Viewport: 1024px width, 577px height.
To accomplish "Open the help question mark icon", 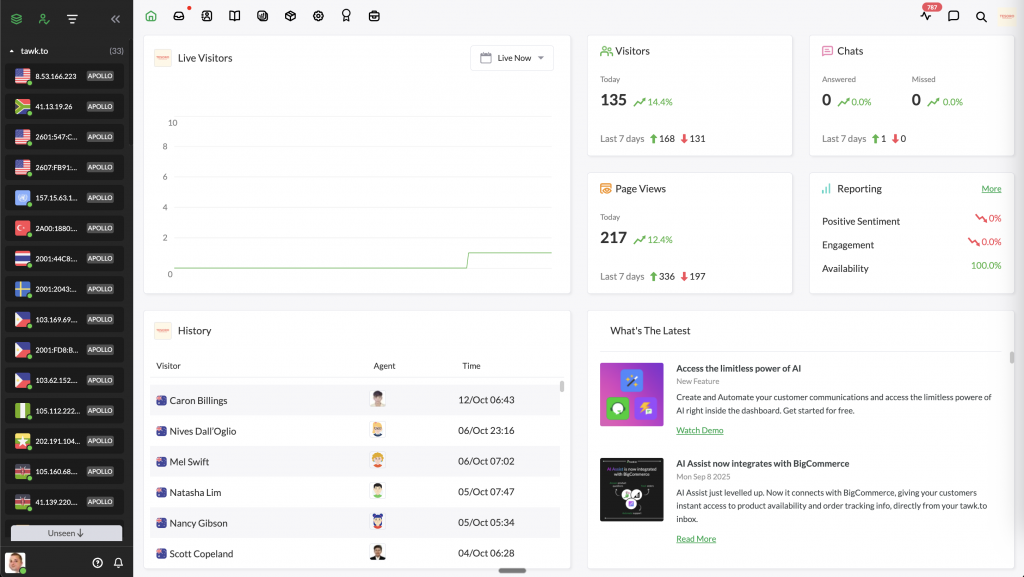I will tap(97, 562).
